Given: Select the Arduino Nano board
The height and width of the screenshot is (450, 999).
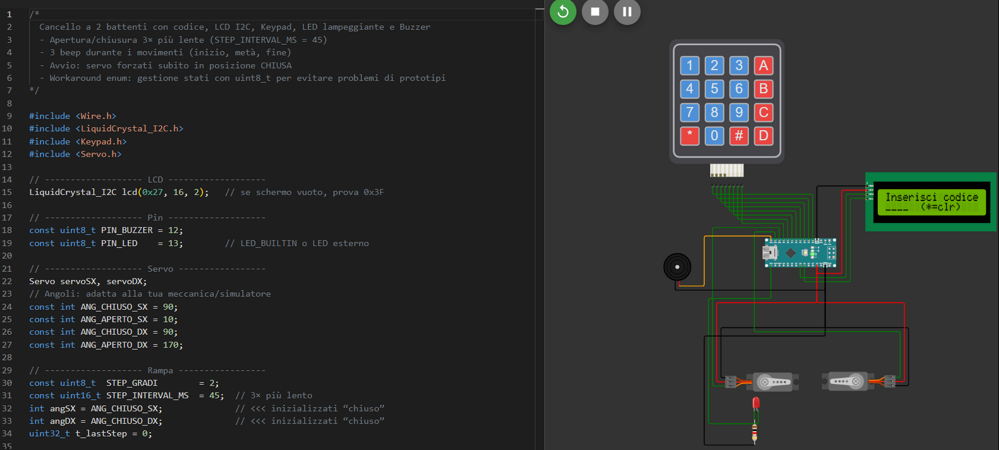Looking at the screenshot, I should 800,253.
